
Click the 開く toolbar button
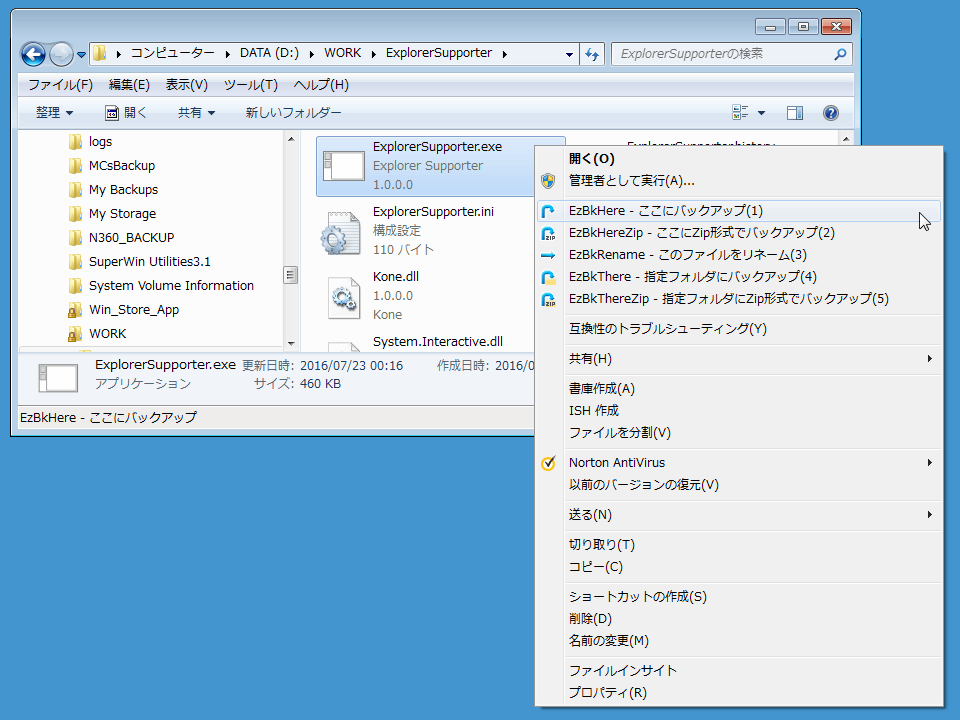tap(126, 113)
